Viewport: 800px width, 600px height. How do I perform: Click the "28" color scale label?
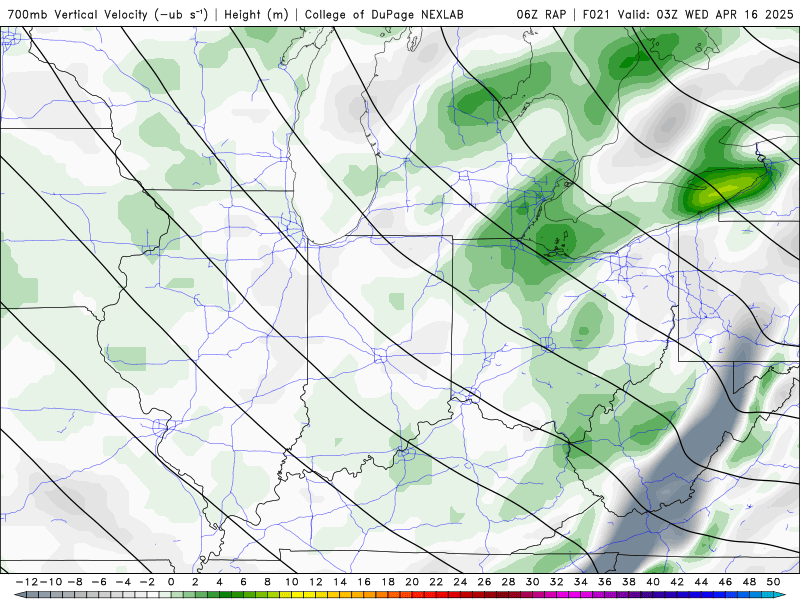coord(508,582)
